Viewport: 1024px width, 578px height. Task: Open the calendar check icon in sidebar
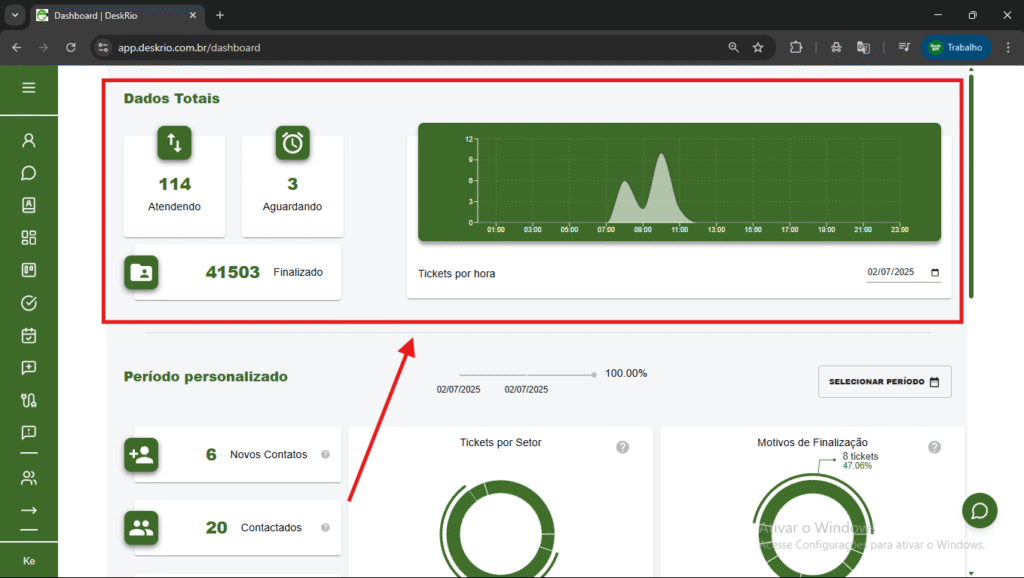point(29,336)
